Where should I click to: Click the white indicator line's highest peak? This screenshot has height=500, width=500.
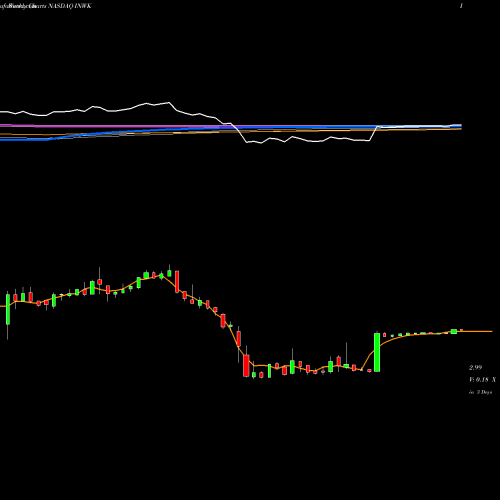[169, 103]
